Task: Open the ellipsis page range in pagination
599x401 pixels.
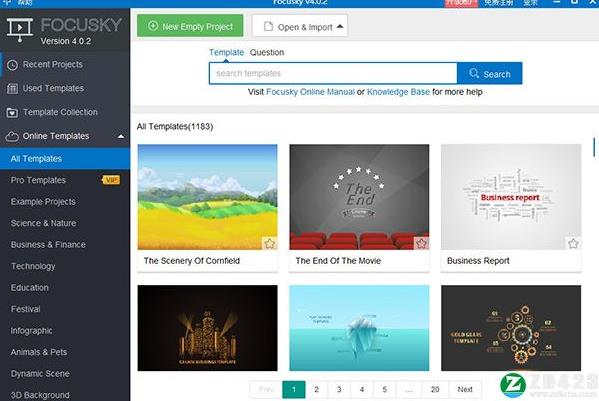Action: click(x=409, y=390)
